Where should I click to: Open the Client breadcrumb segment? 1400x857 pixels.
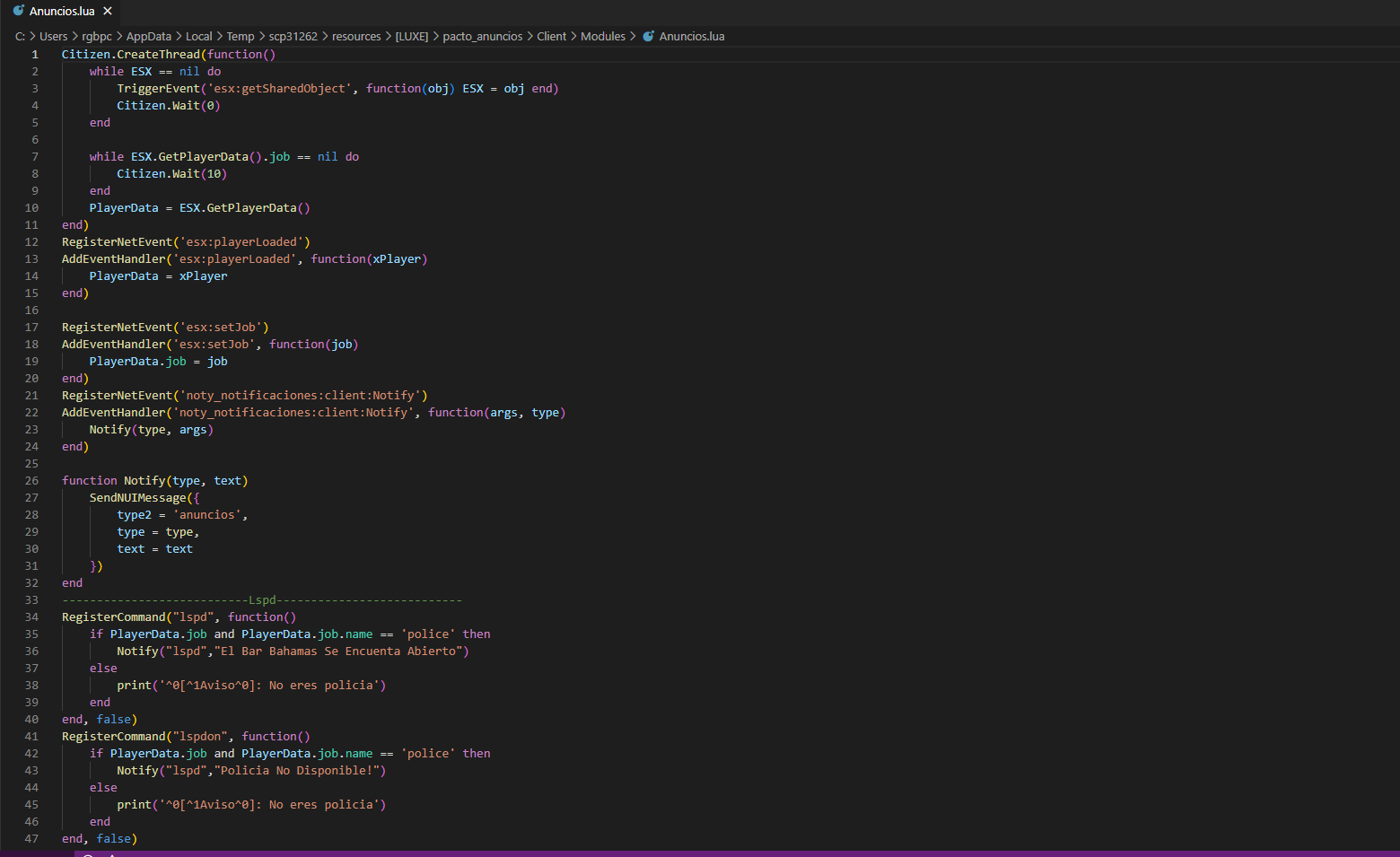pyautogui.click(x=552, y=36)
